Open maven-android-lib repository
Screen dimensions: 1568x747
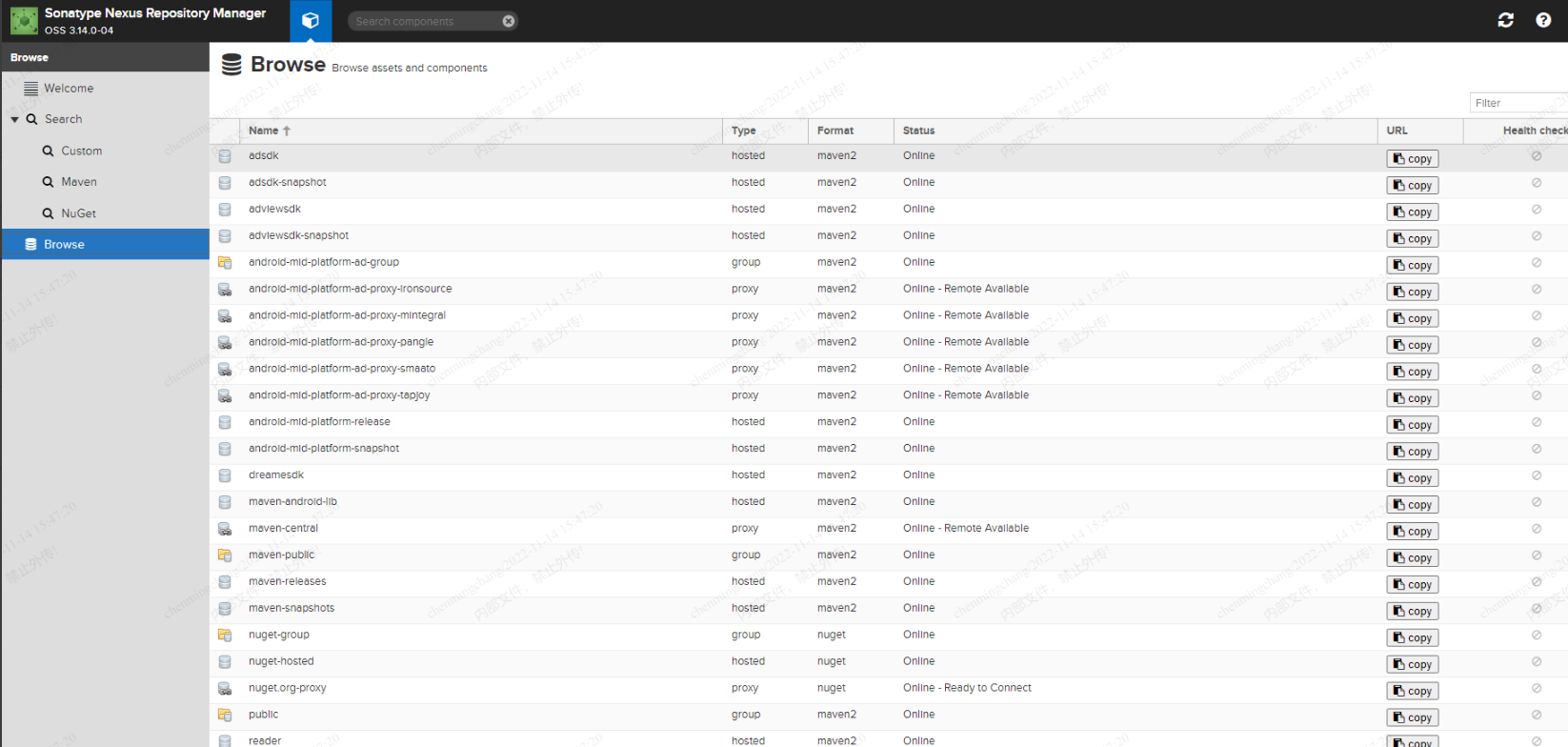point(889,502)
